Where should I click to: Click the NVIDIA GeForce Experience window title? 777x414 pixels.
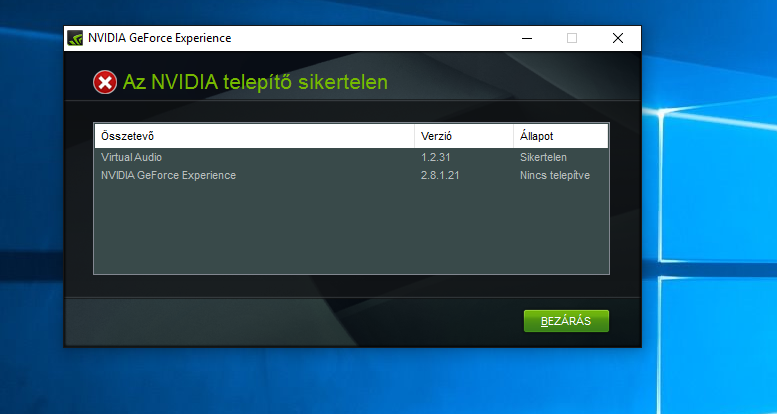pos(160,38)
